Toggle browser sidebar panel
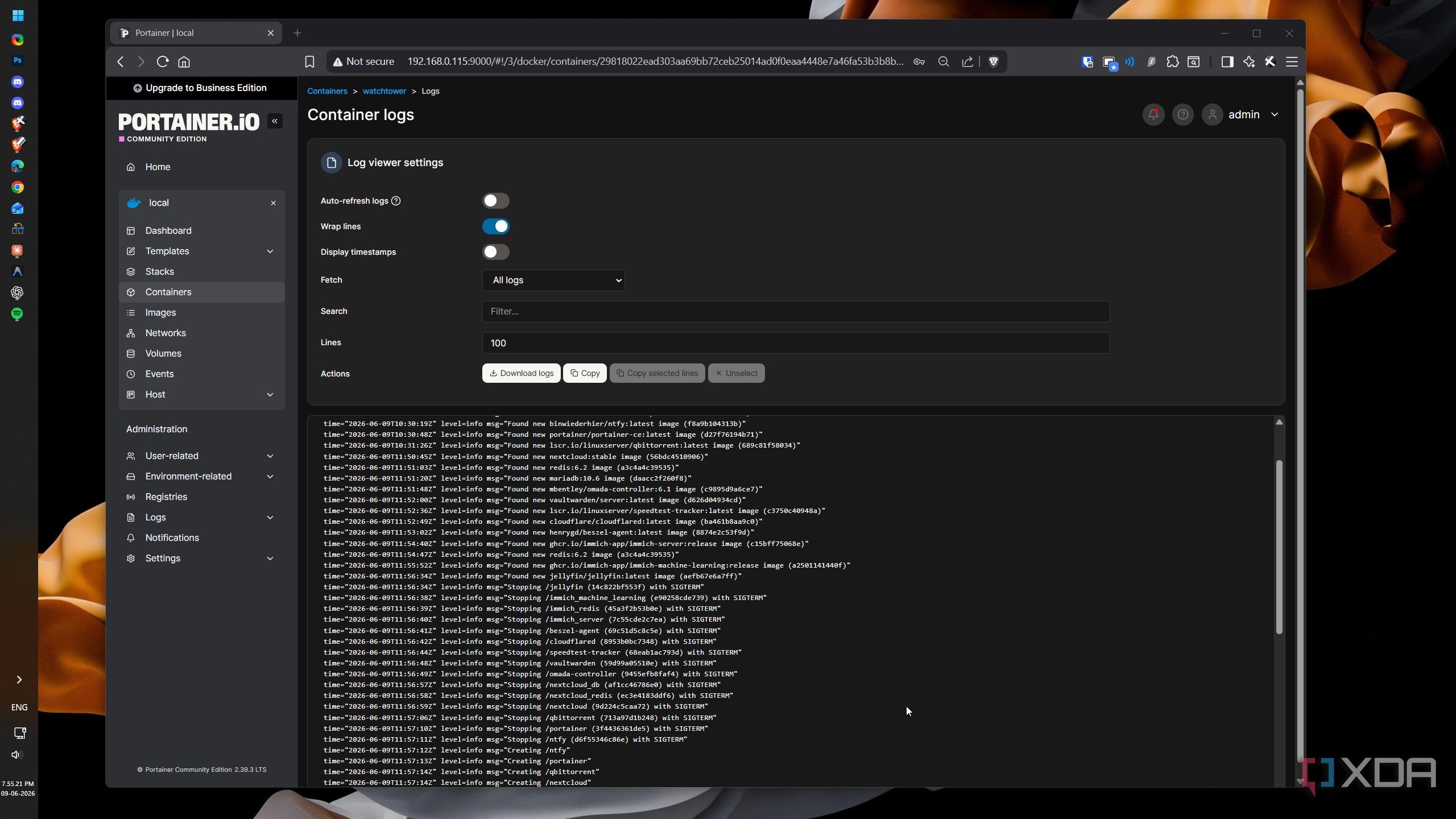This screenshot has width=1456, height=819. pyautogui.click(x=1227, y=61)
